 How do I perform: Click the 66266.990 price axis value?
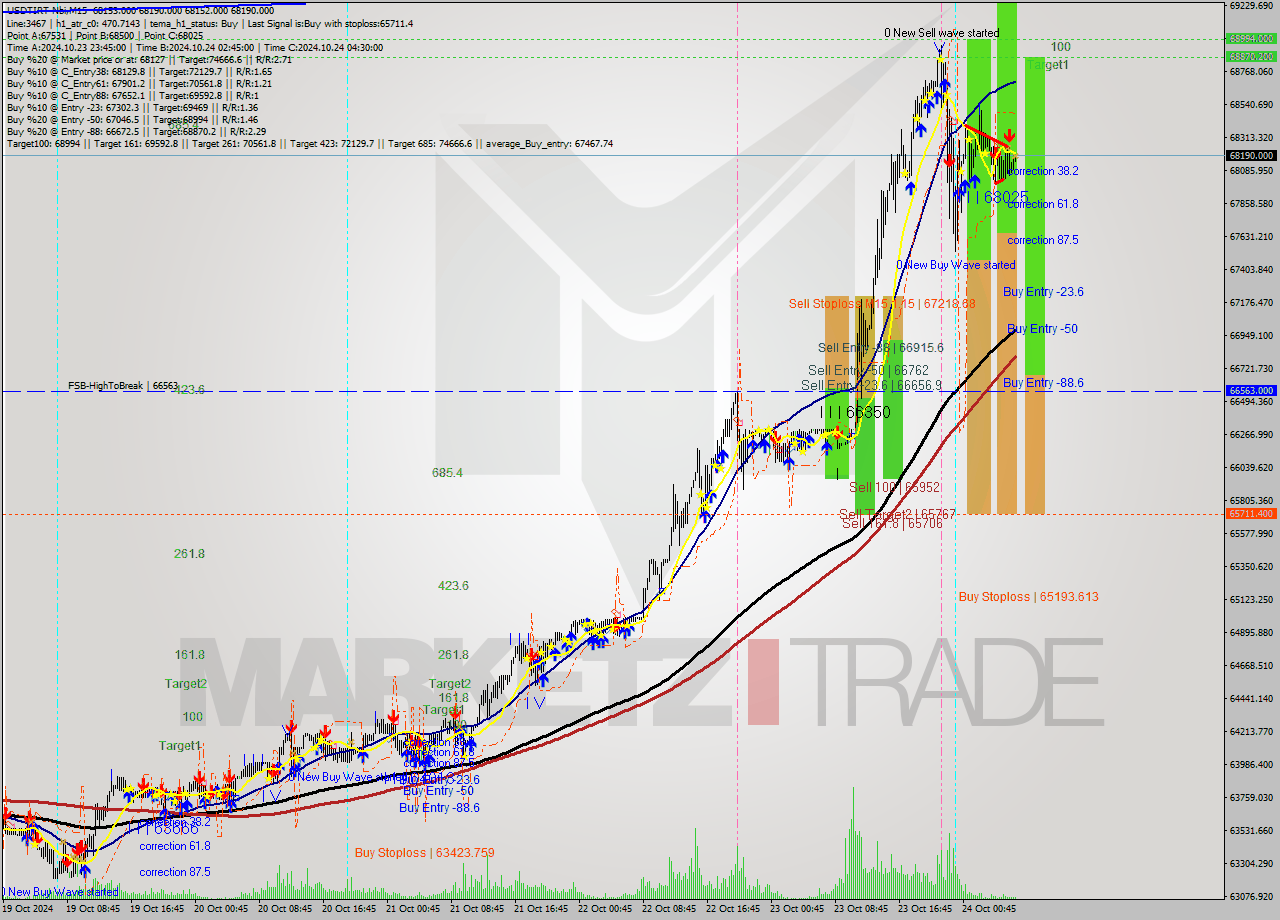point(1251,434)
